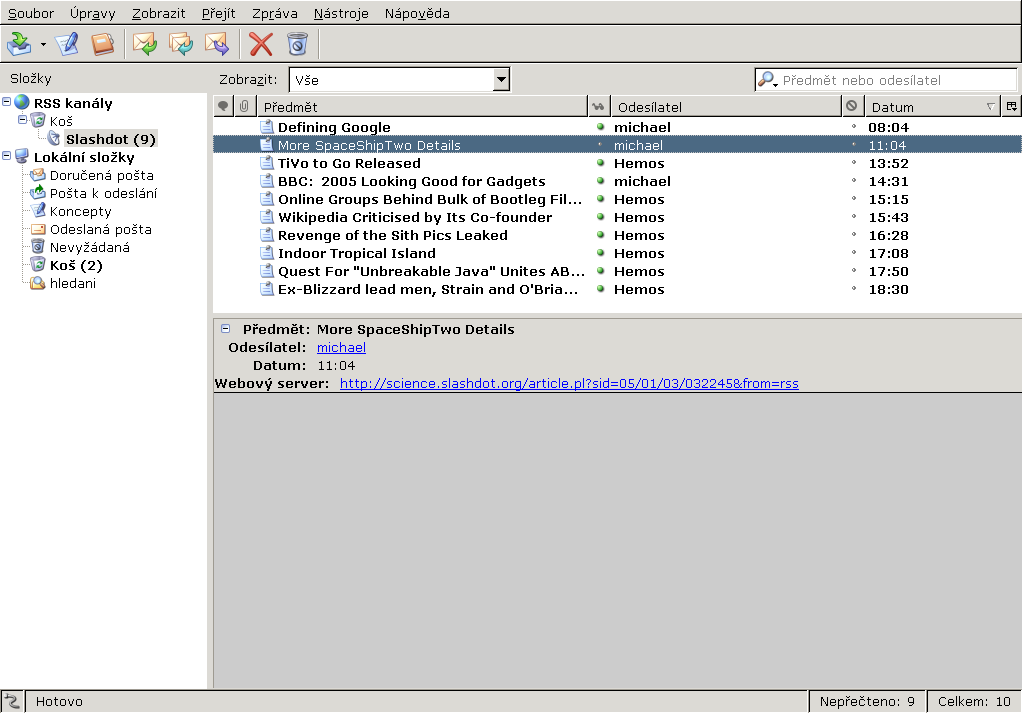Forward the selected message via toolbar icon
1022x713 pixels.
(x=217, y=44)
